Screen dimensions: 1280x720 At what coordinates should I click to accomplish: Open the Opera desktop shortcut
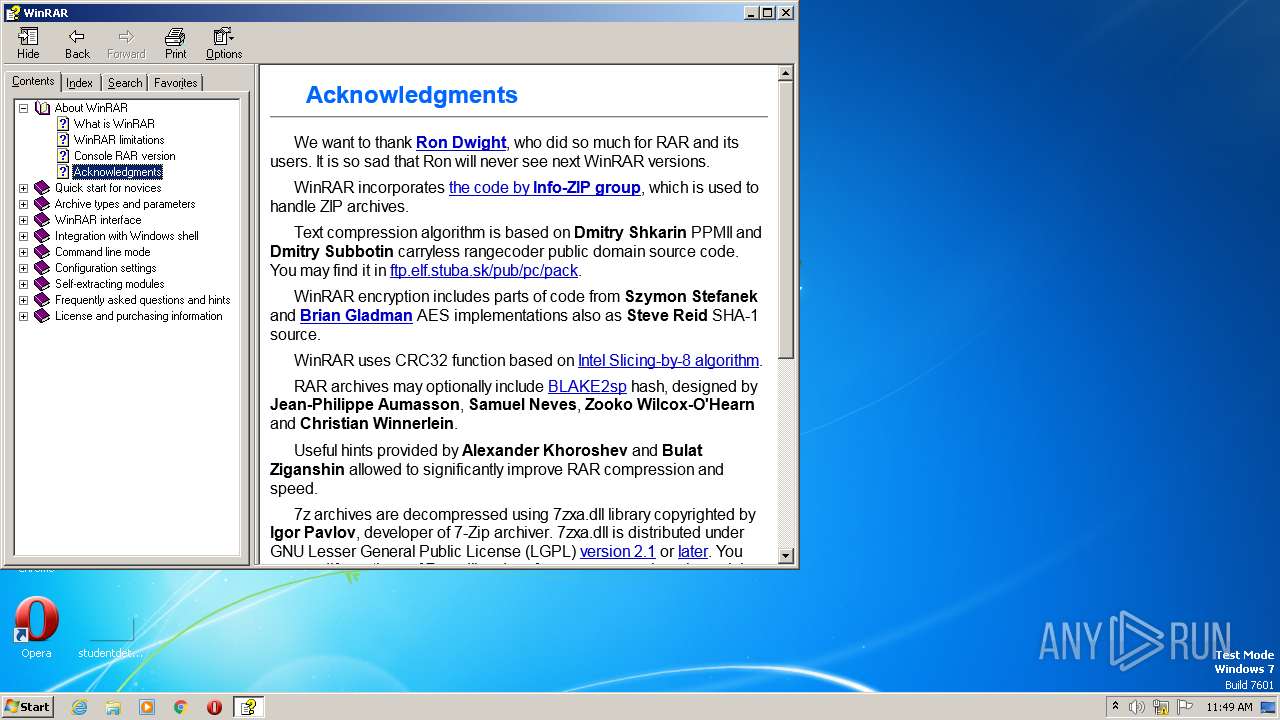36,628
